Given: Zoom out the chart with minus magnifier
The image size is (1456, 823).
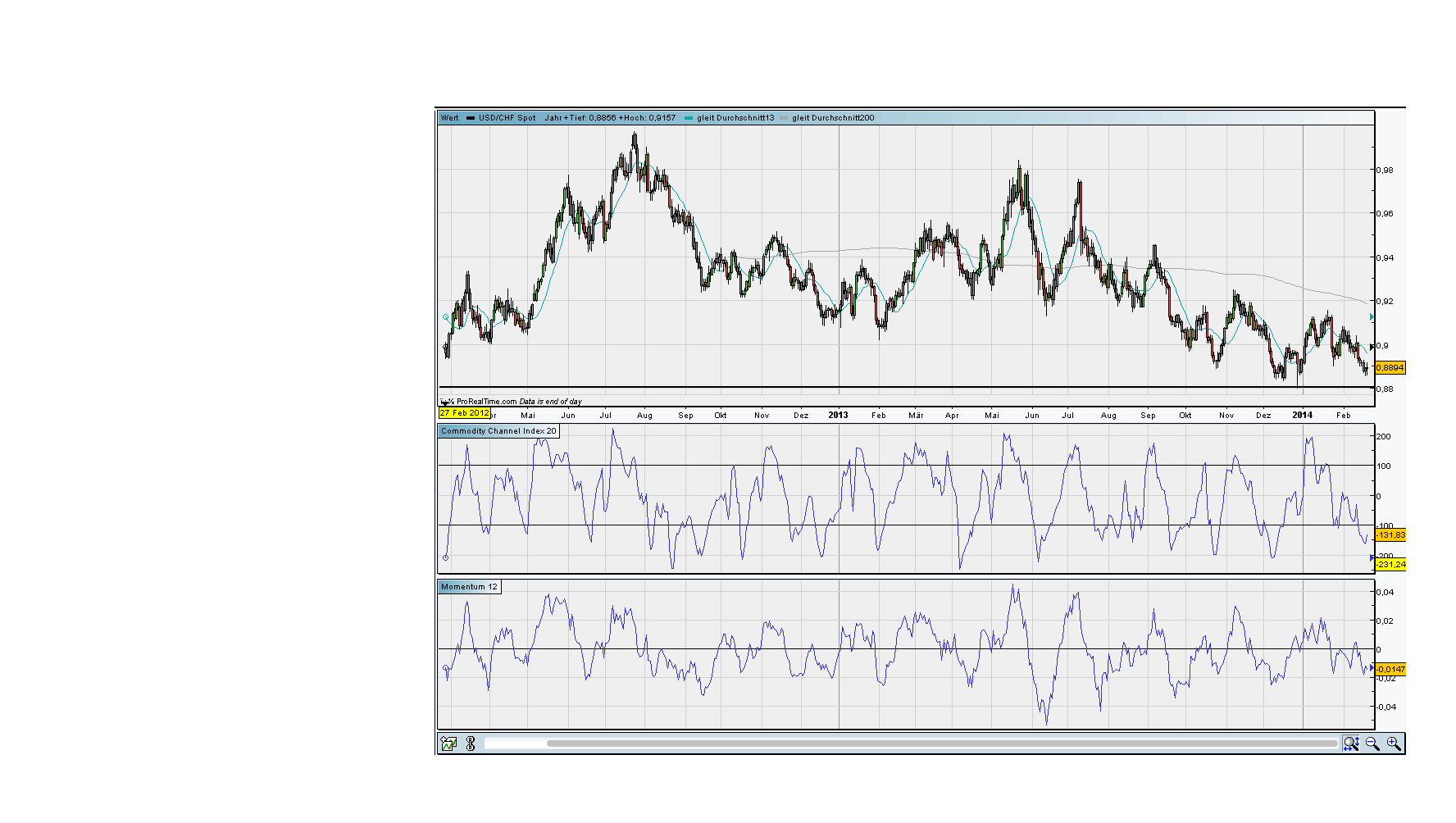Looking at the screenshot, I should [1372, 743].
